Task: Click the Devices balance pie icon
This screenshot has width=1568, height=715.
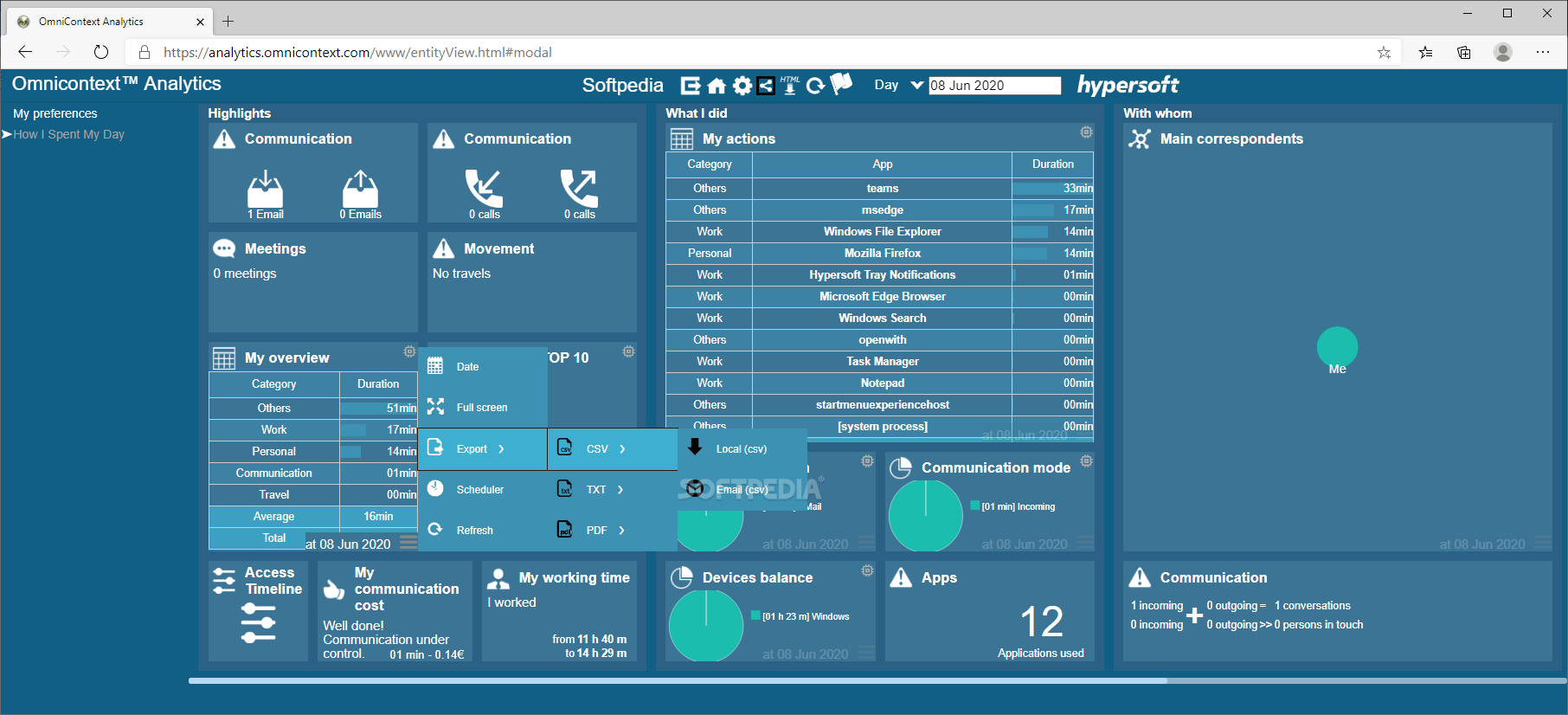Action: pyautogui.click(x=682, y=577)
